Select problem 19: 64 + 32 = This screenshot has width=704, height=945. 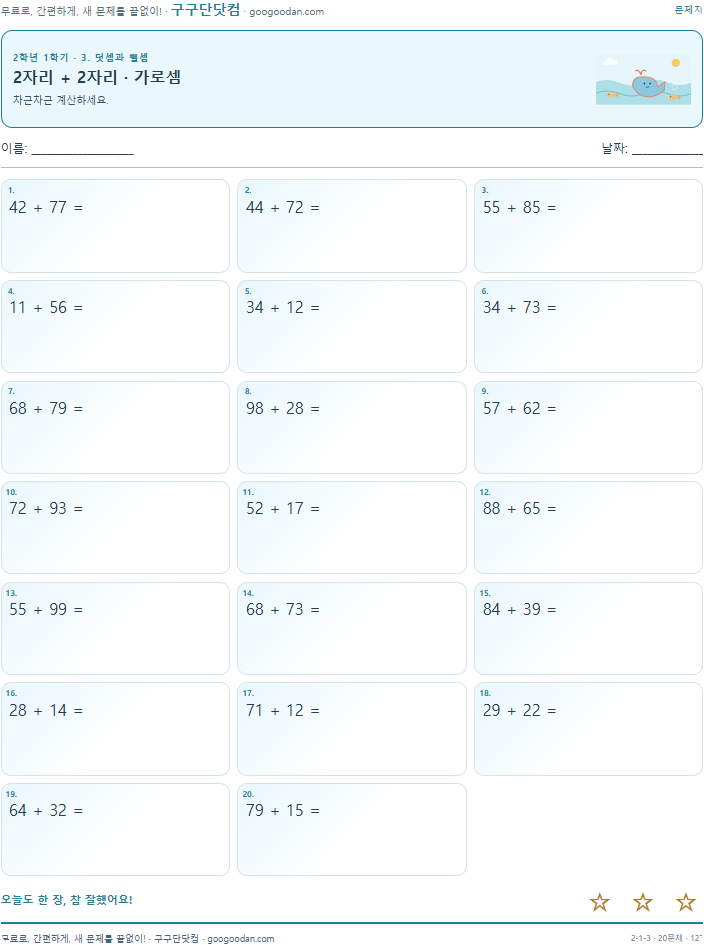click(x=115, y=829)
